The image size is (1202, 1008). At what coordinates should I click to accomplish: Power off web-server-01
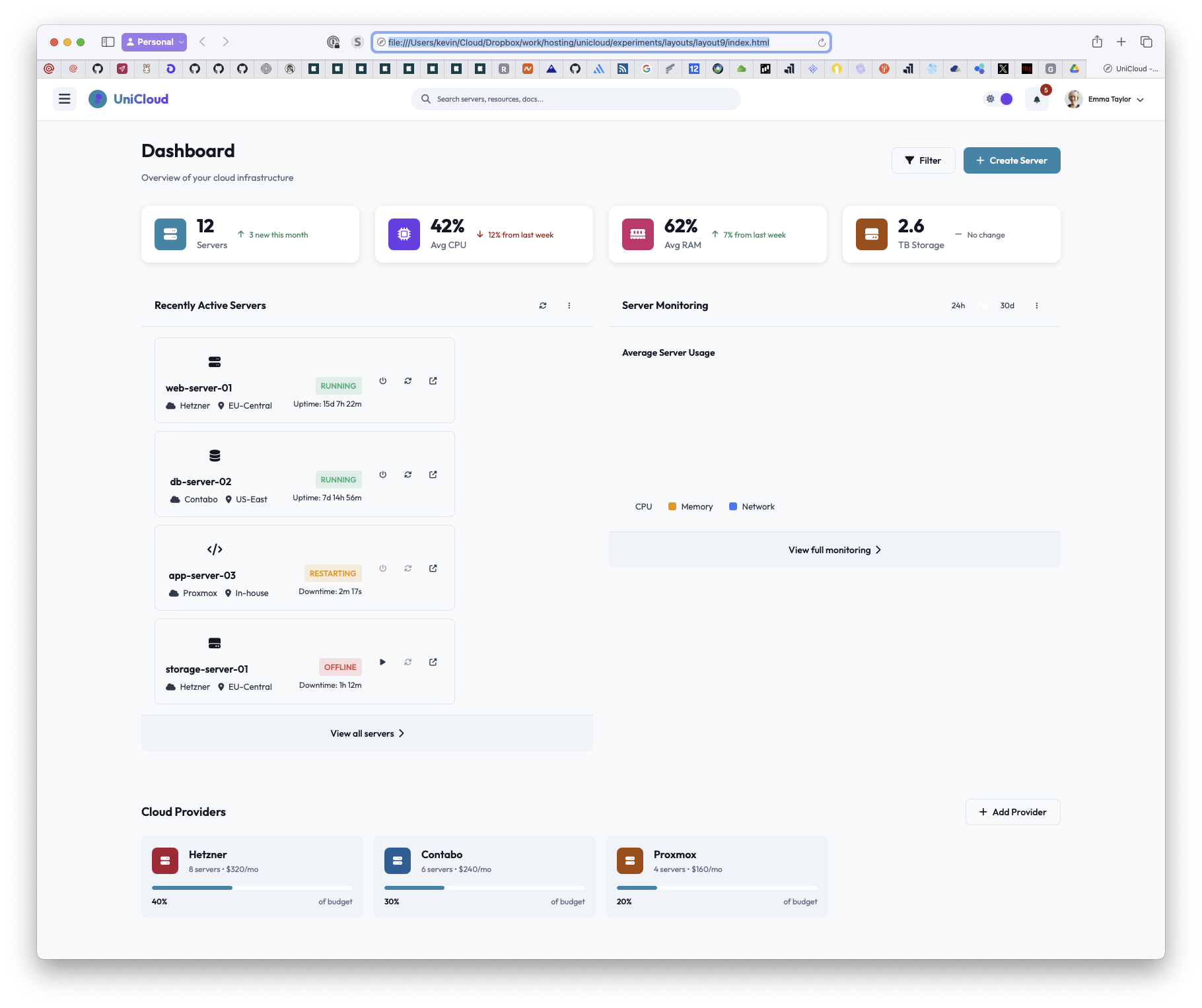tap(383, 381)
